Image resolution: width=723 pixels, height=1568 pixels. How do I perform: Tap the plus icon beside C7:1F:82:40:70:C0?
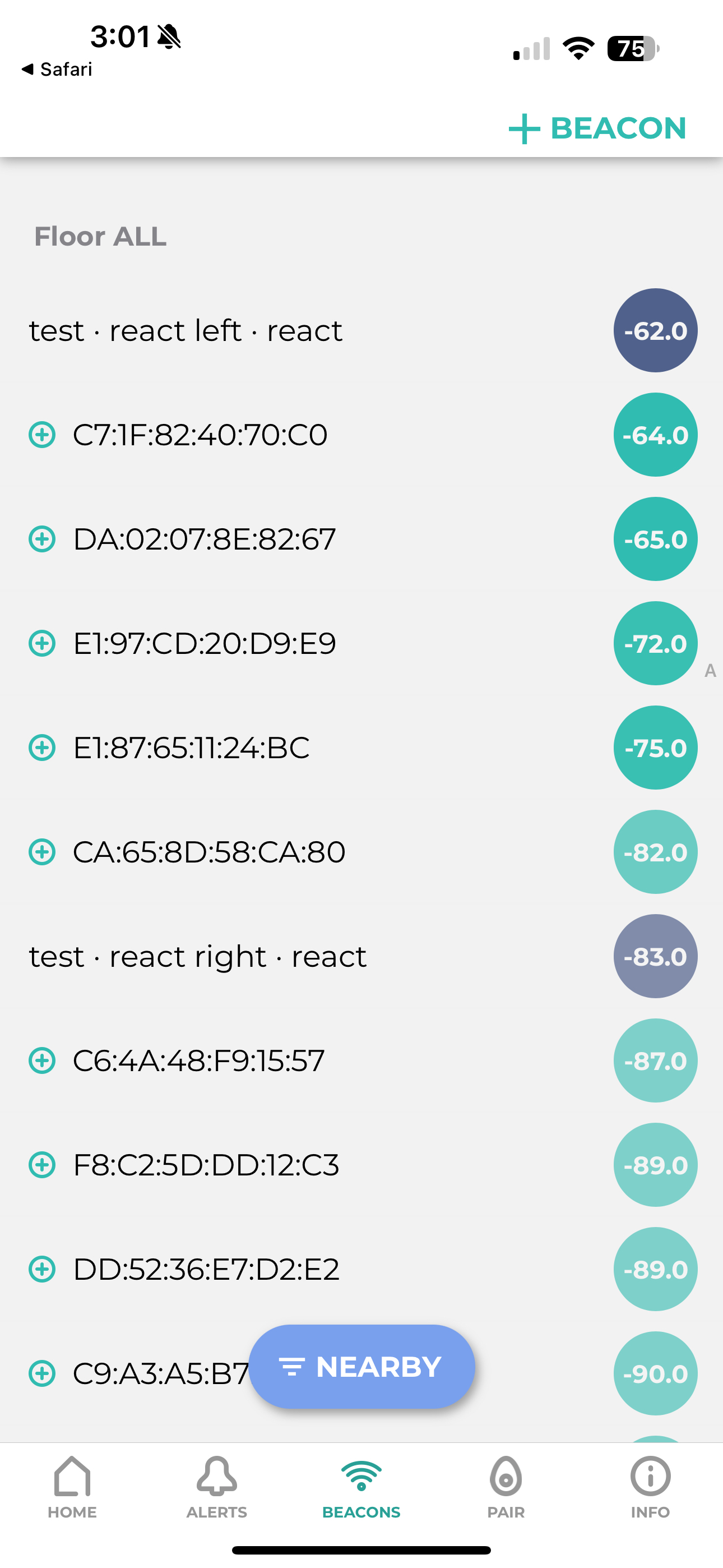click(x=42, y=435)
